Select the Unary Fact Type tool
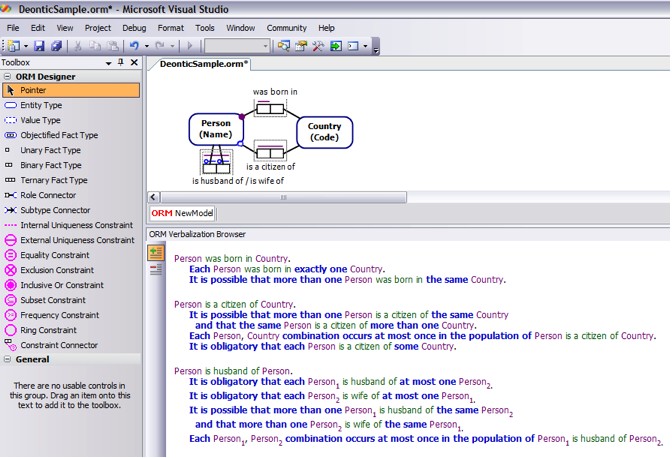Image resolution: width=672 pixels, height=458 pixels. tap(71, 150)
